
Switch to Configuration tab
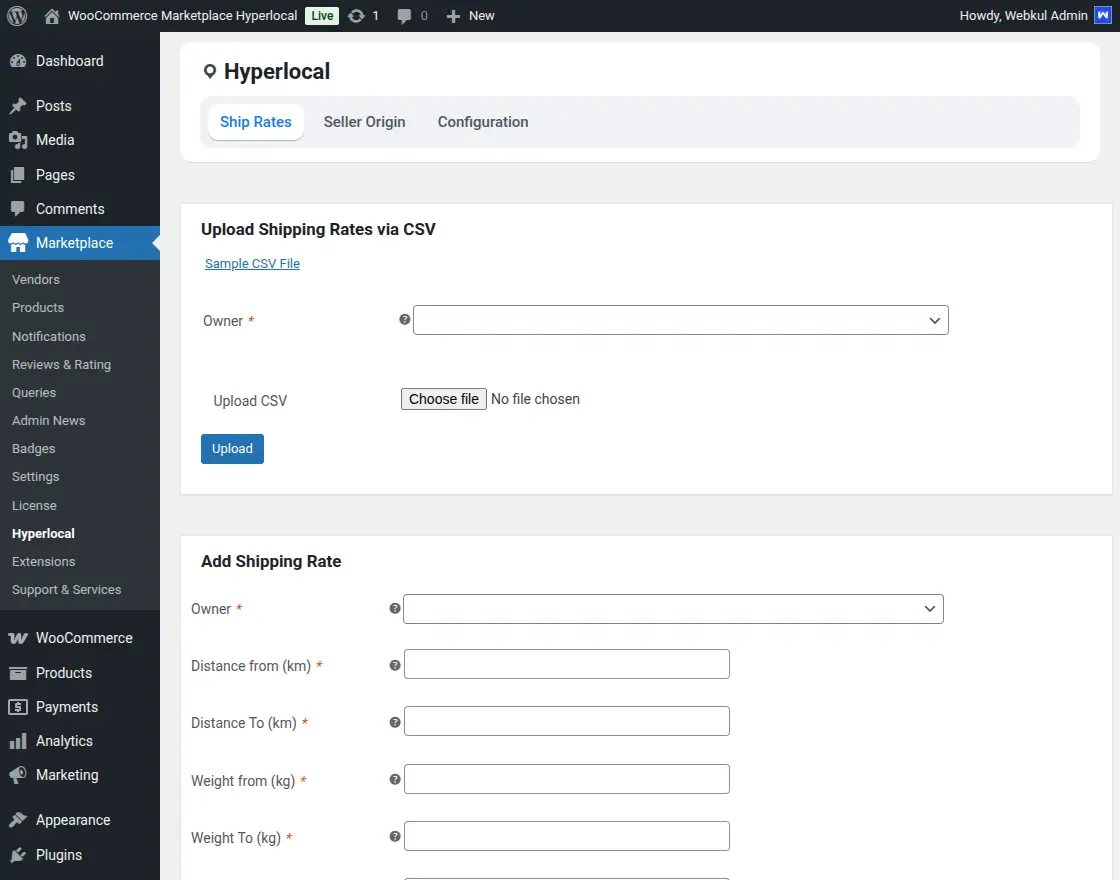pos(483,122)
